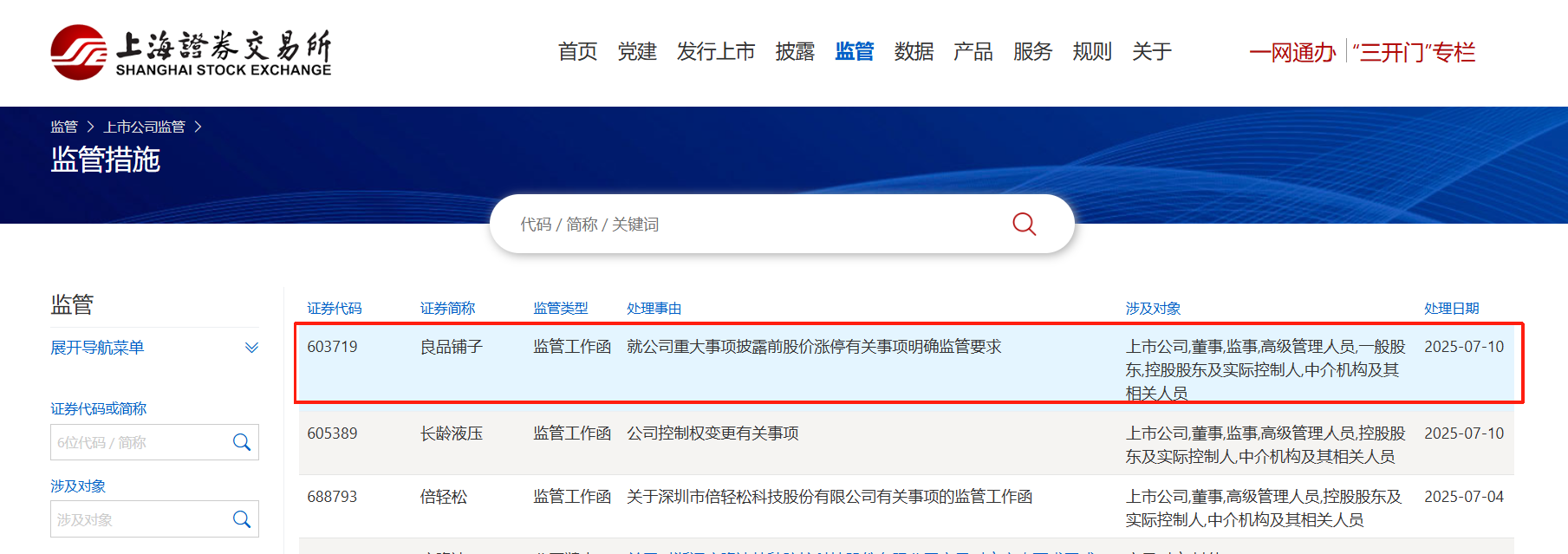The width and height of the screenshot is (1568, 554).
Task: Open 公司控制权变更有关事项 entry
Action: click(x=712, y=433)
